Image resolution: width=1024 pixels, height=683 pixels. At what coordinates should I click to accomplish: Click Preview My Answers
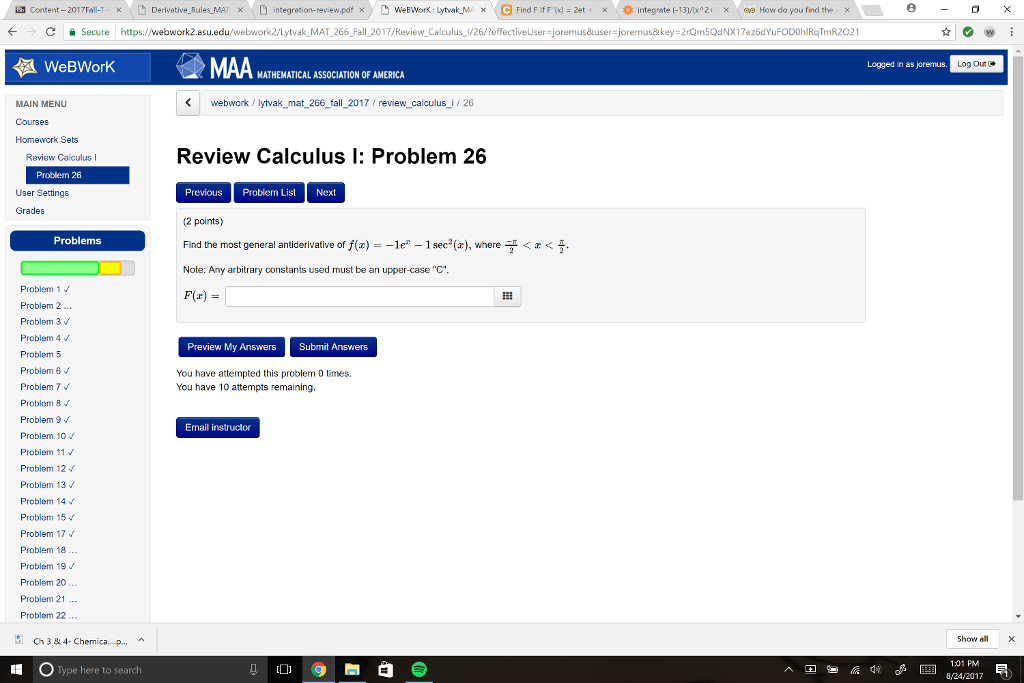click(232, 347)
